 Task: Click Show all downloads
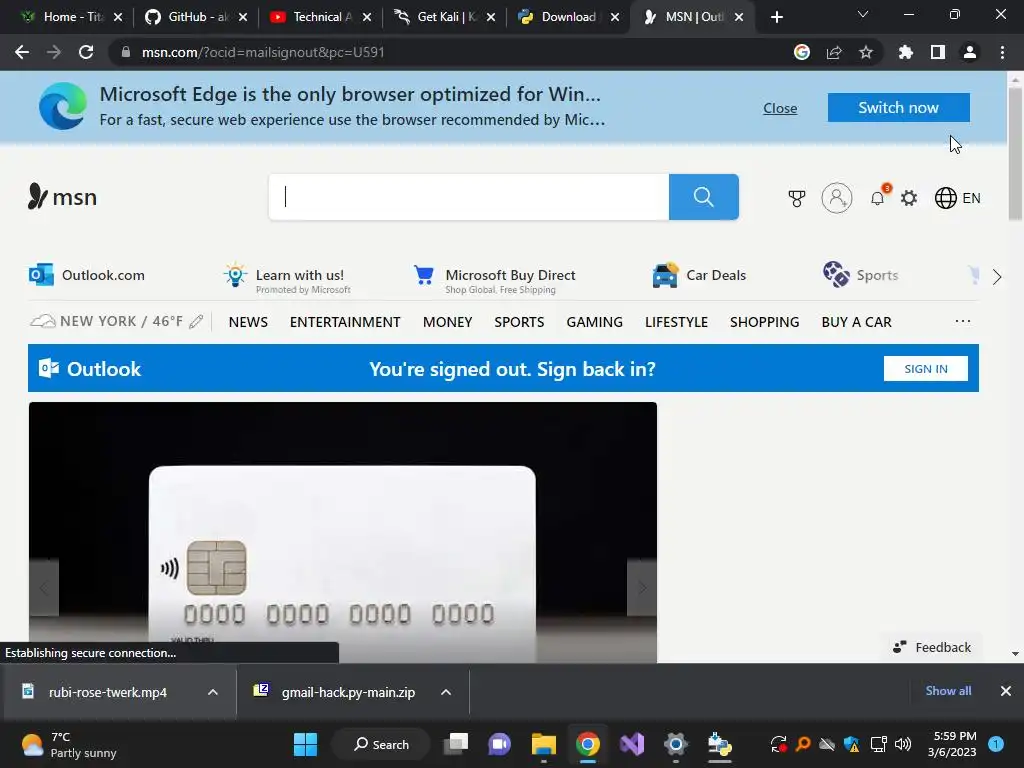click(948, 690)
